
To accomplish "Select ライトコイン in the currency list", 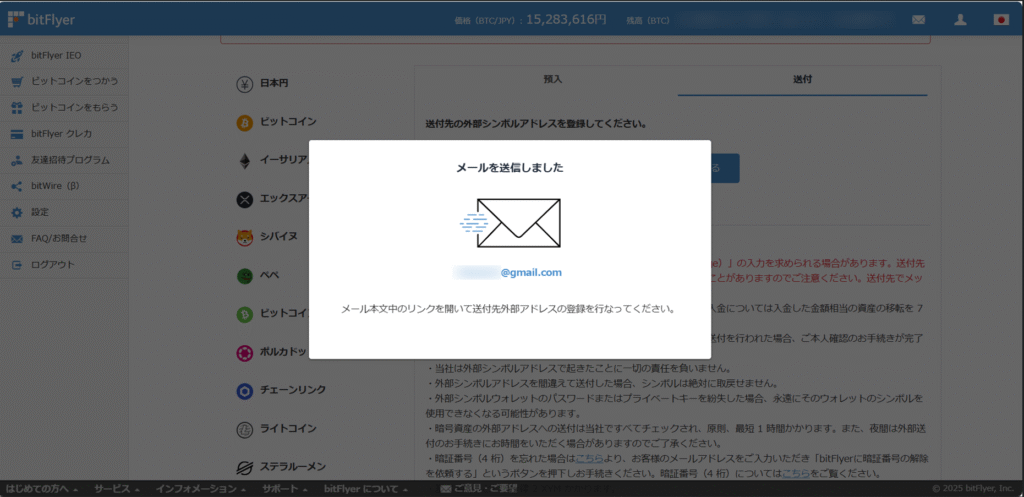I will point(289,428).
